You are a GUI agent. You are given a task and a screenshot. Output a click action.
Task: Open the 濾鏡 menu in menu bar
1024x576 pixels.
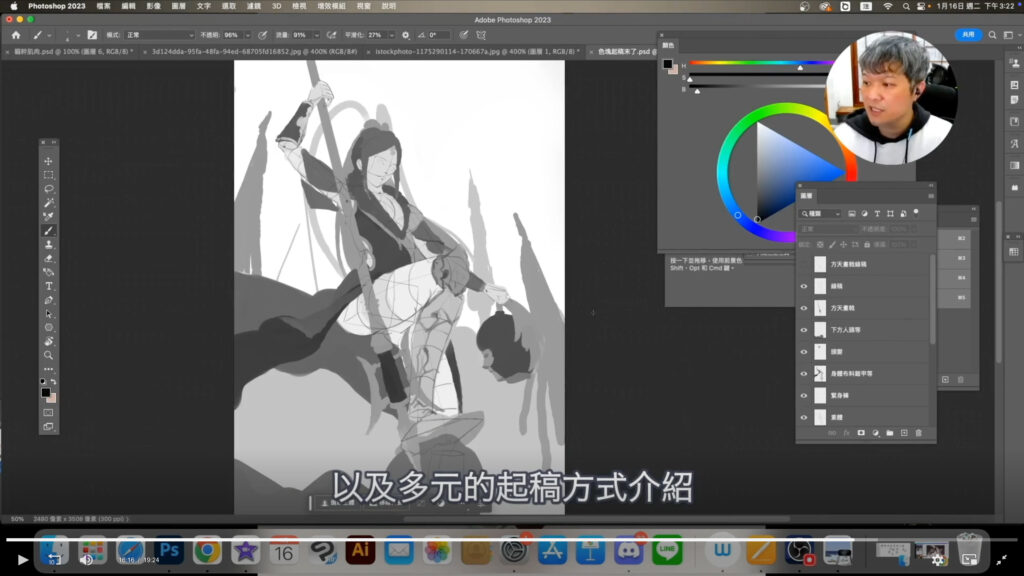(253, 6)
